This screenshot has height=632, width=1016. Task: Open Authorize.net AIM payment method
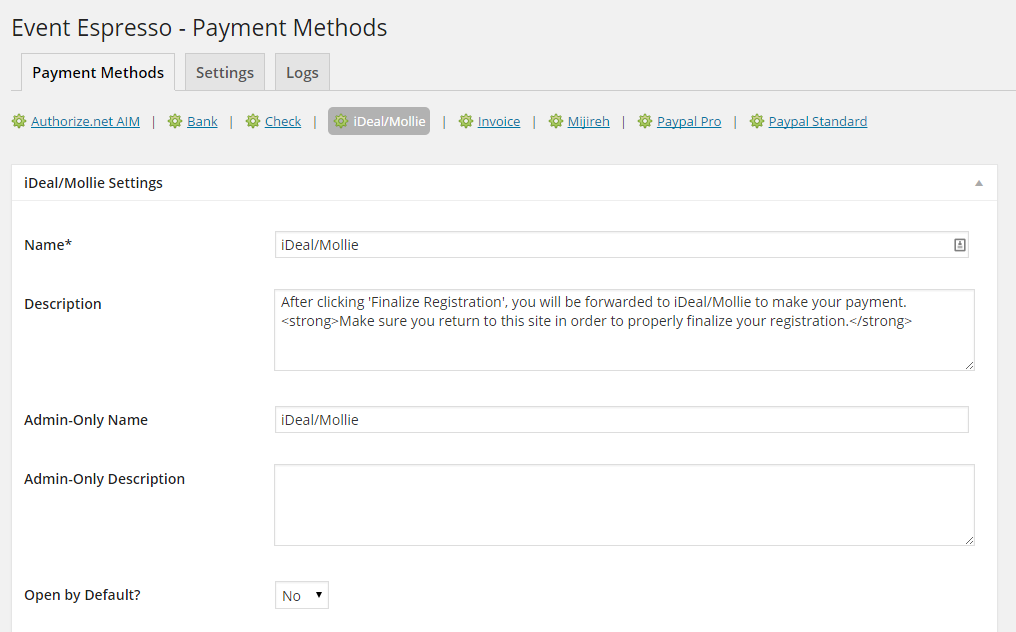[86, 121]
